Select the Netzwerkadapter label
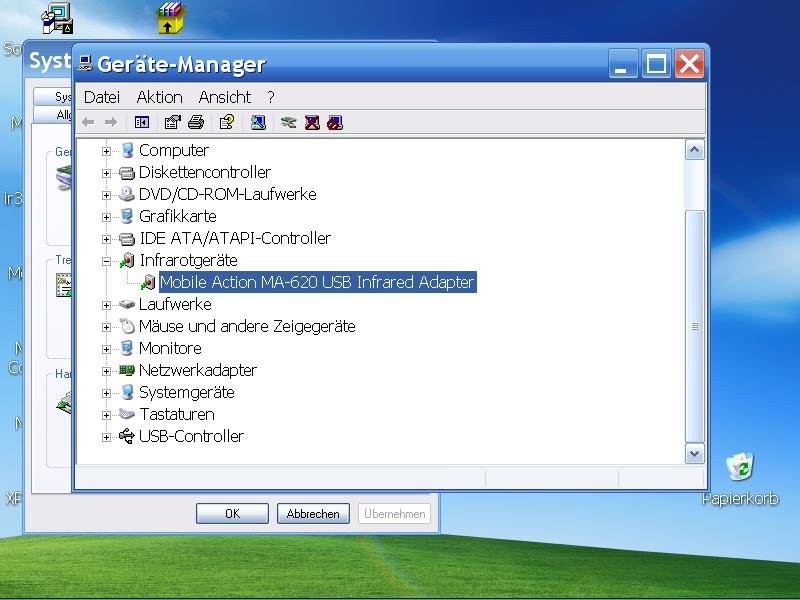 pos(198,370)
